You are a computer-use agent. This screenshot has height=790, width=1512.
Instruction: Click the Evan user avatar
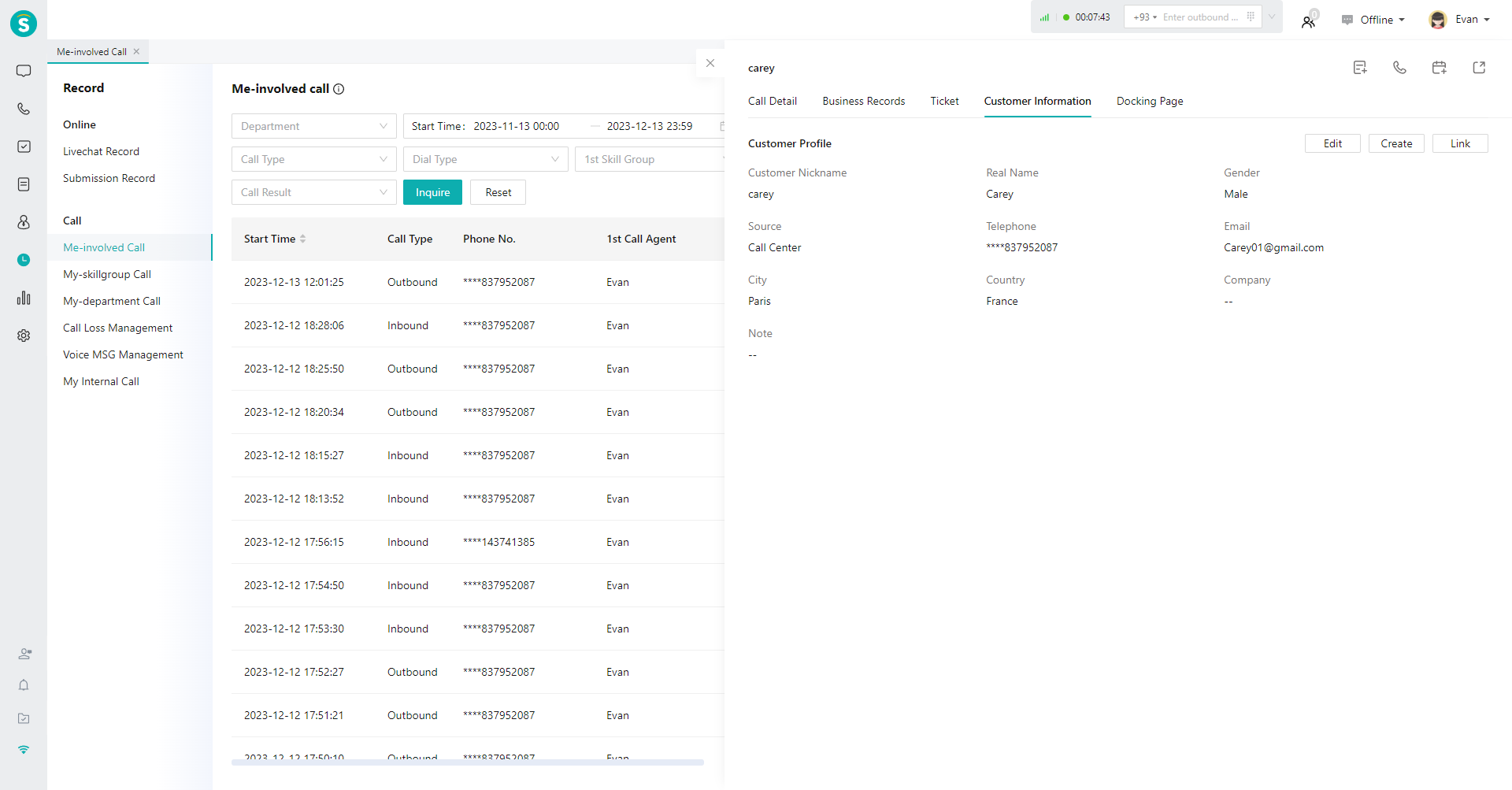coord(1438,20)
